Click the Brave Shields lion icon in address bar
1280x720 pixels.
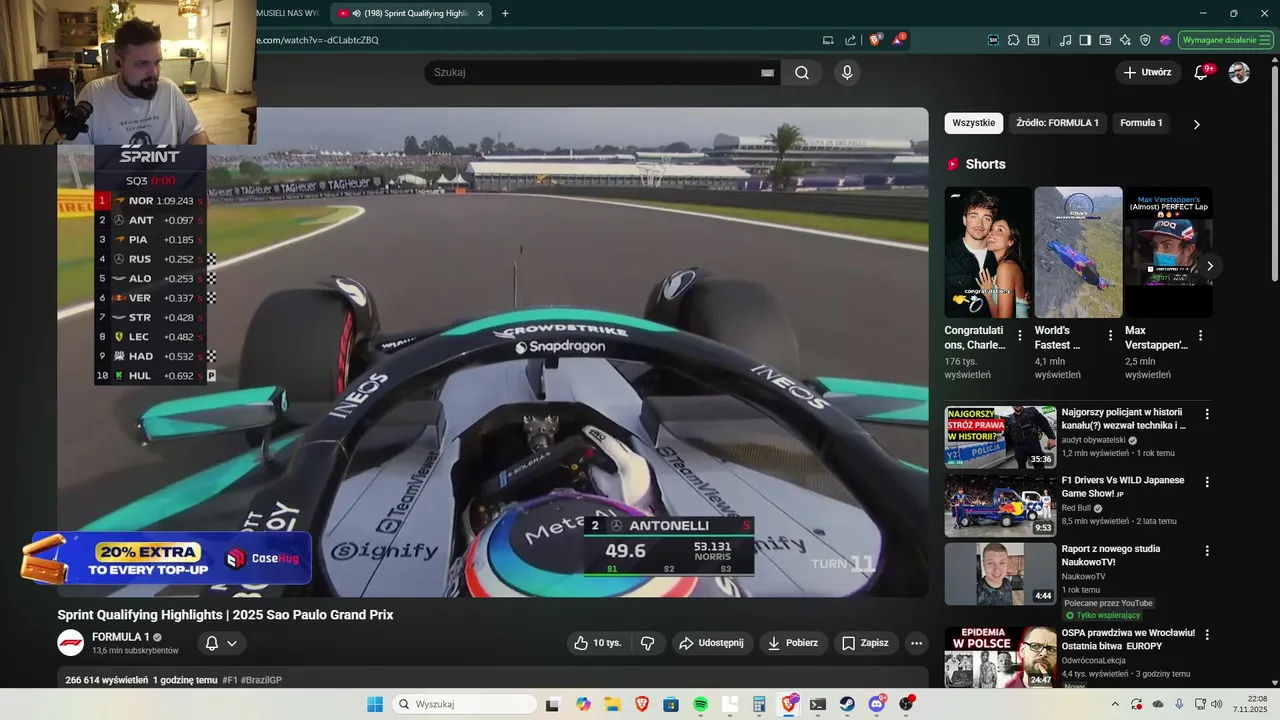coord(876,40)
